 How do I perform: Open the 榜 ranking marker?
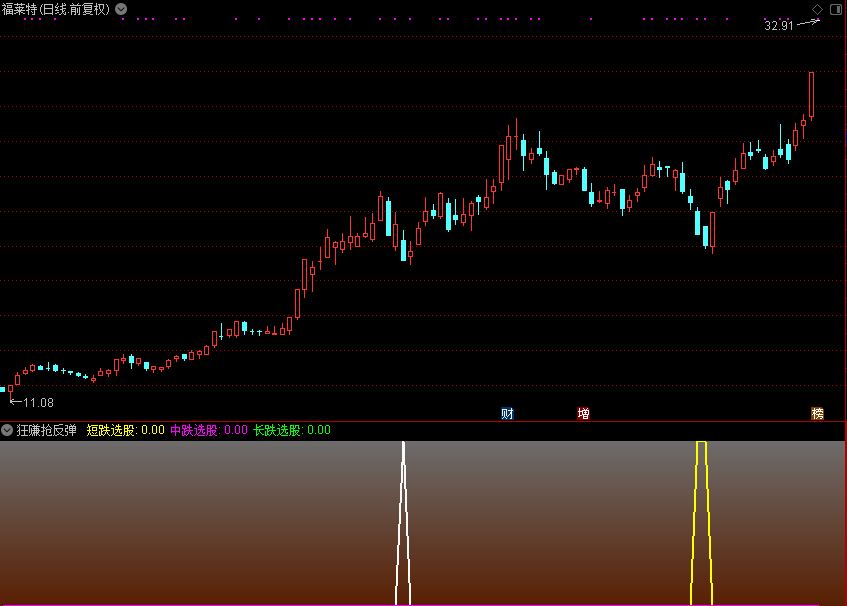pyautogui.click(x=817, y=414)
